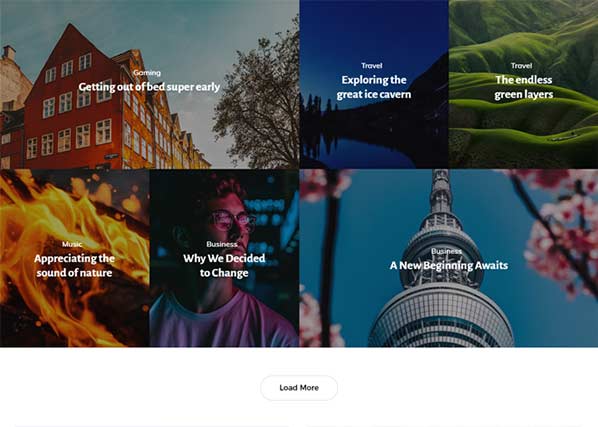Open 'Appreciating the sound of nature' post
598x427 pixels.
click(x=74, y=266)
